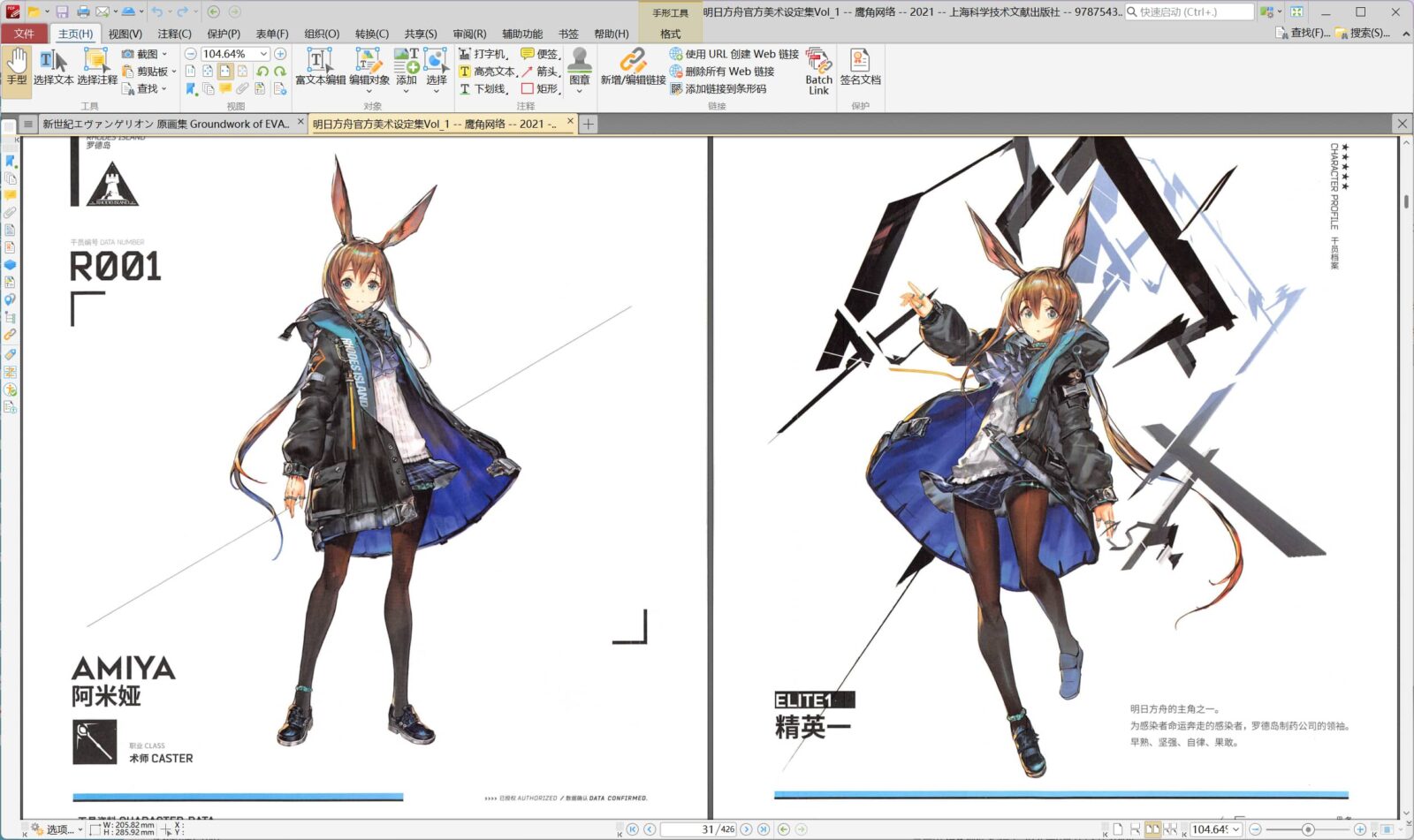Click Remove All Web Links (删除所有 Web 链接)
Screen dimensions: 1414x840
pyautogui.click(x=722, y=72)
